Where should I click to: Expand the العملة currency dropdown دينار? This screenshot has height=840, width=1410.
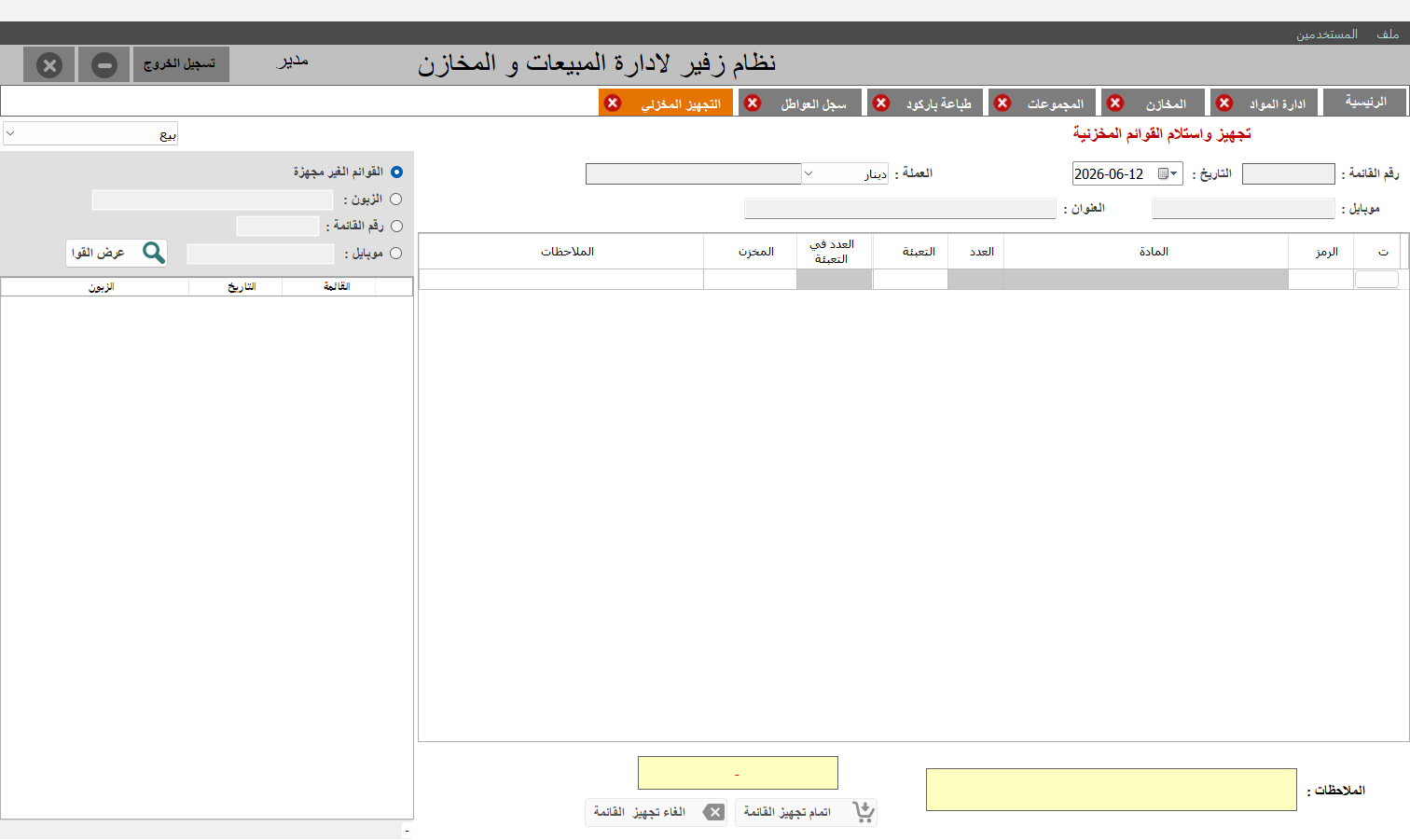coord(809,173)
